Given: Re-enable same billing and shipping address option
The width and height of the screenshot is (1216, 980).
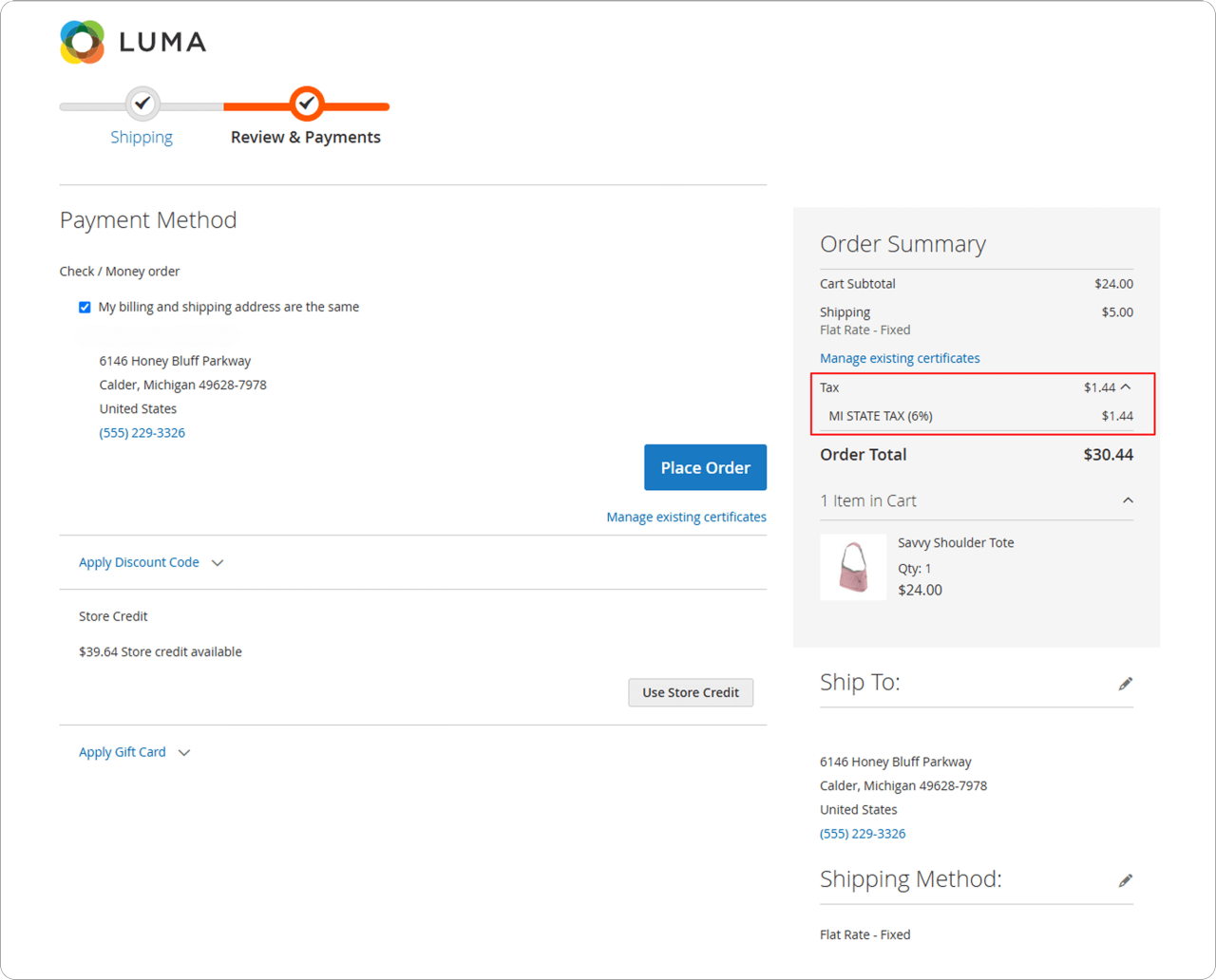Looking at the screenshot, I should tap(85, 306).
